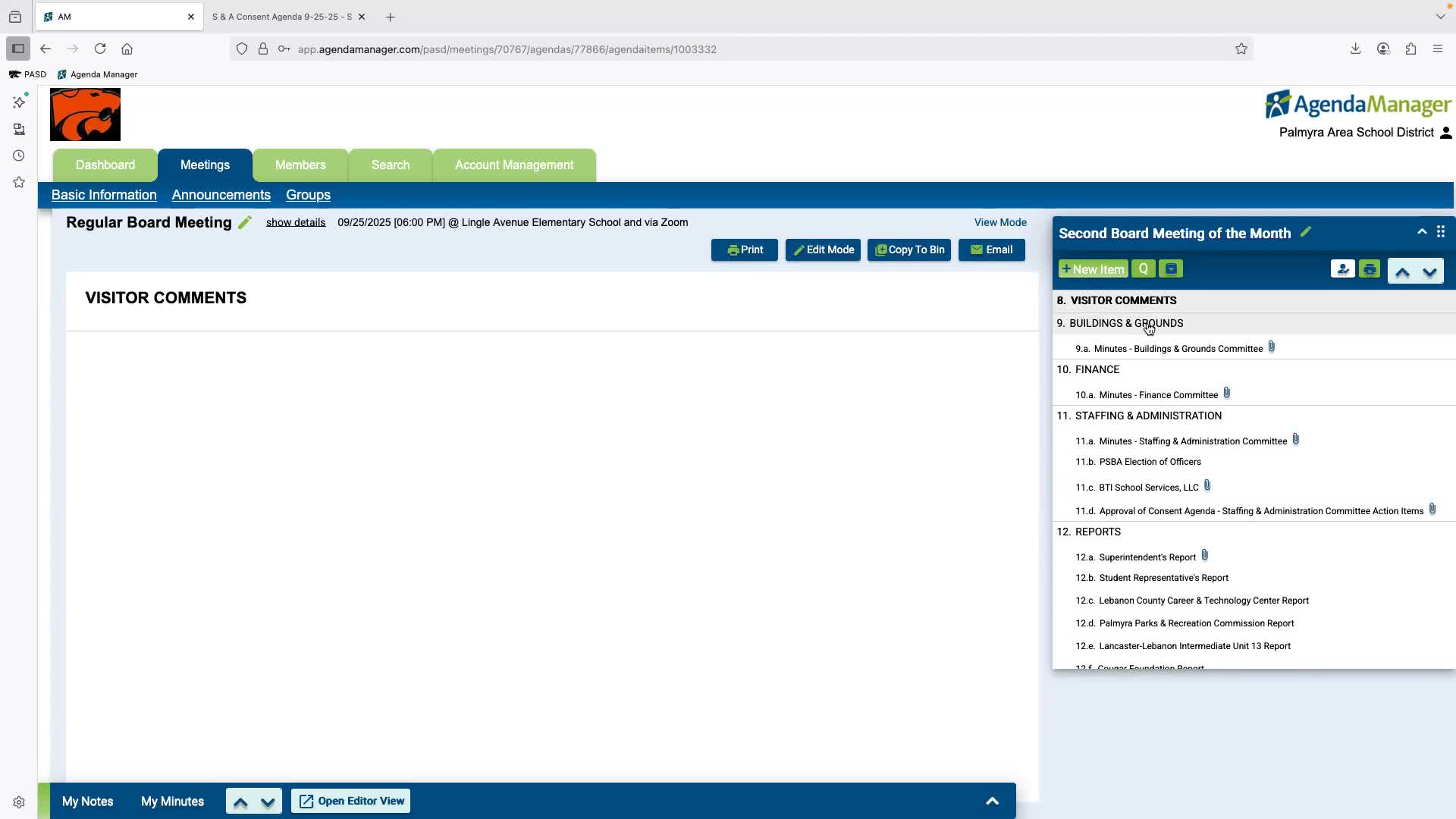Click show details link
The image size is (1456, 819).
[x=296, y=222]
